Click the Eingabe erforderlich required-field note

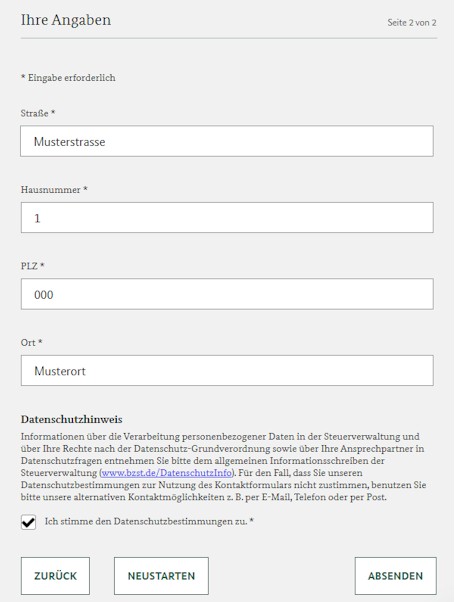(68, 78)
